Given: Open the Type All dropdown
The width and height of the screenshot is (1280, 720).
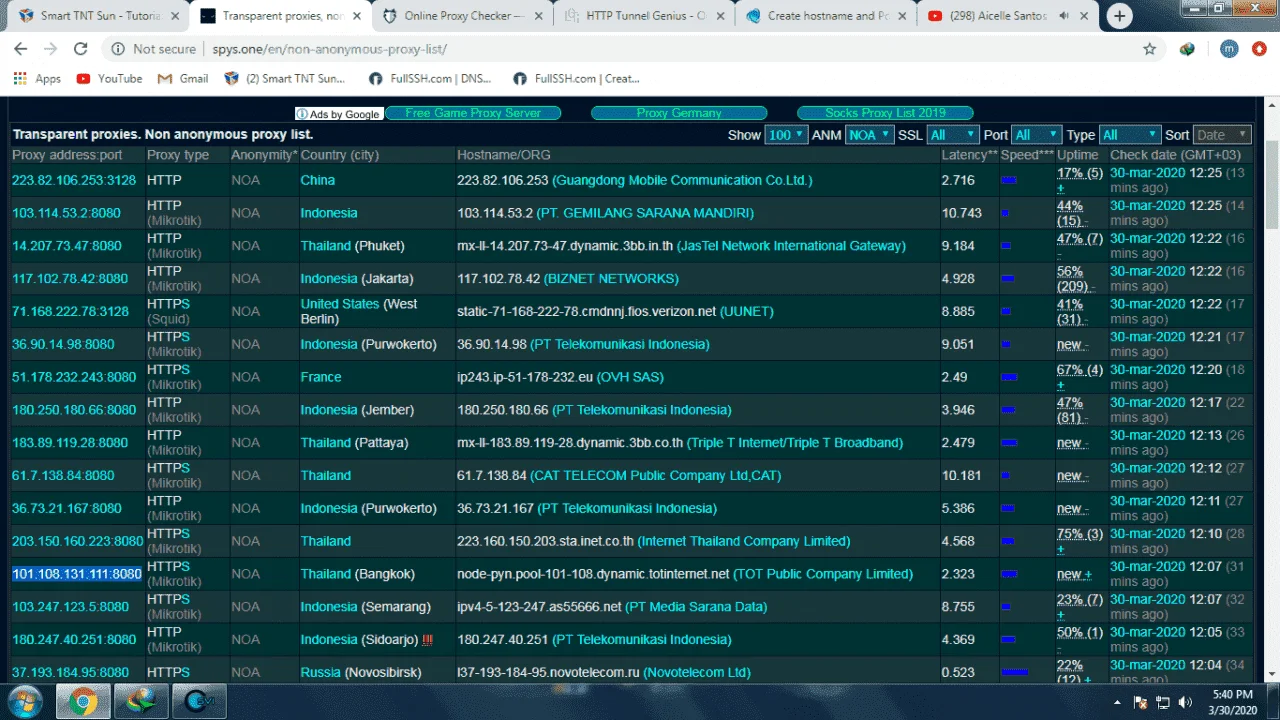Looking at the screenshot, I should click(x=1130, y=135).
